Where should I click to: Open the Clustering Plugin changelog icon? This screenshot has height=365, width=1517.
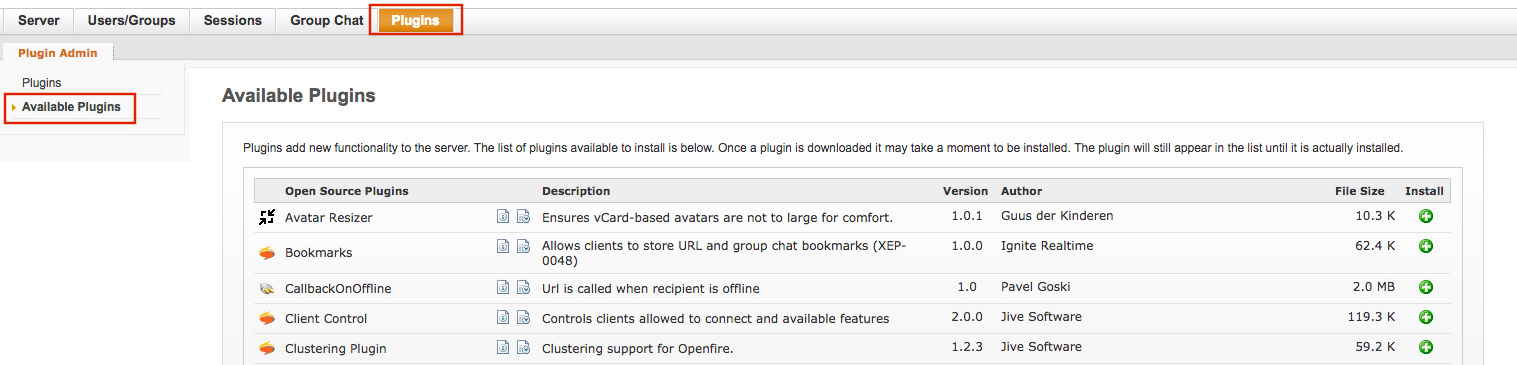[523, 348]
